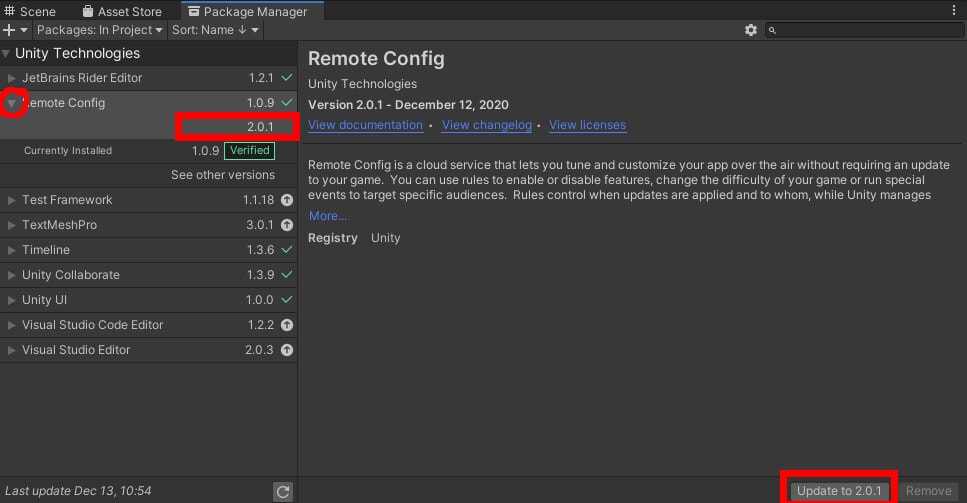Click the Test Framework update available icon
This screenshot has height=503, width=967.
coord(287,200)
